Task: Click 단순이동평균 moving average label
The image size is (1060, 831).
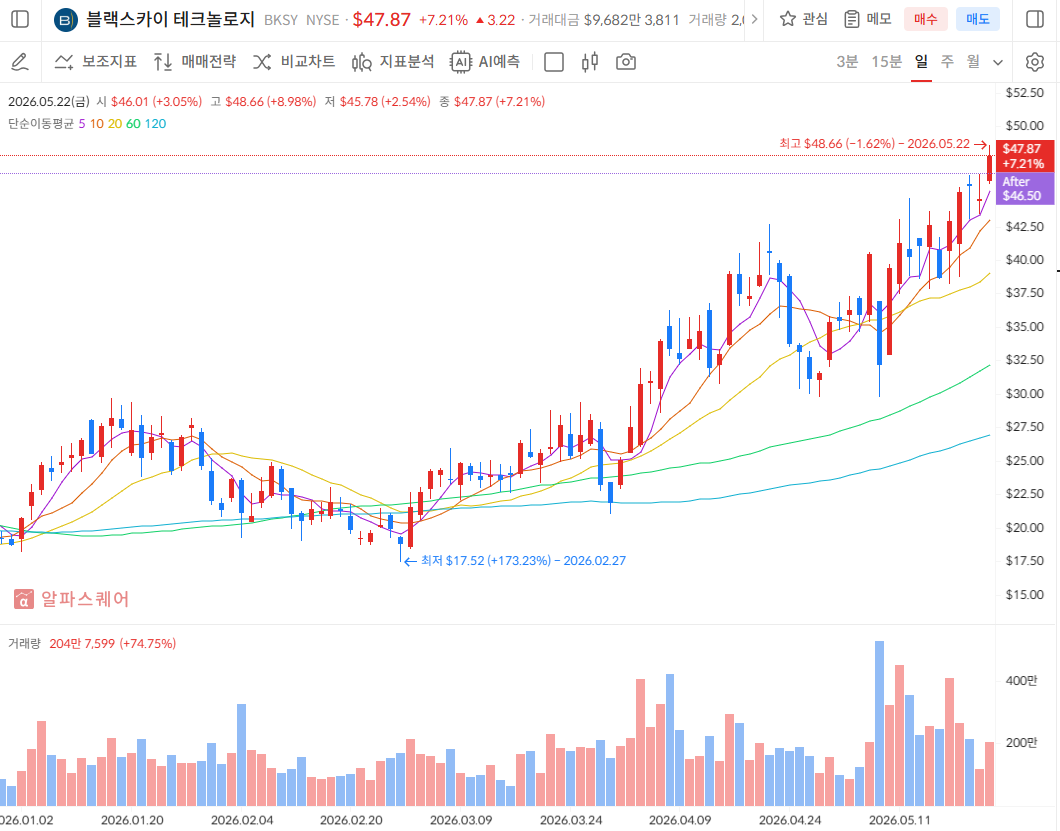Action: click(x=41, y=124)
